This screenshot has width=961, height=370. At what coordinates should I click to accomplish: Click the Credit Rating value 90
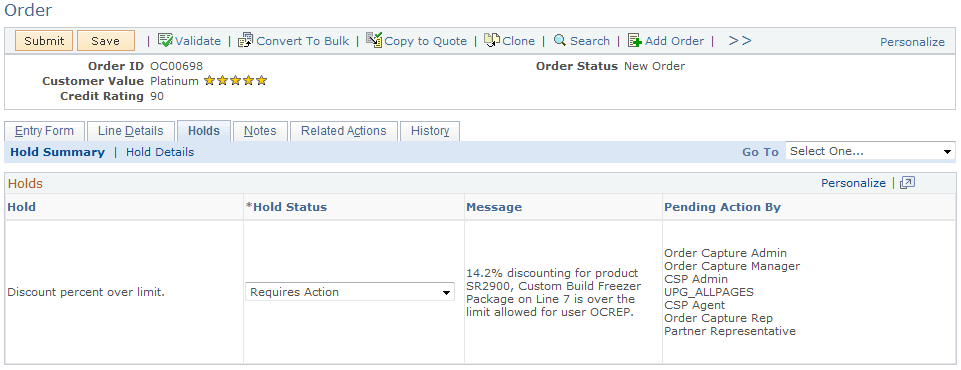[157, 96]
